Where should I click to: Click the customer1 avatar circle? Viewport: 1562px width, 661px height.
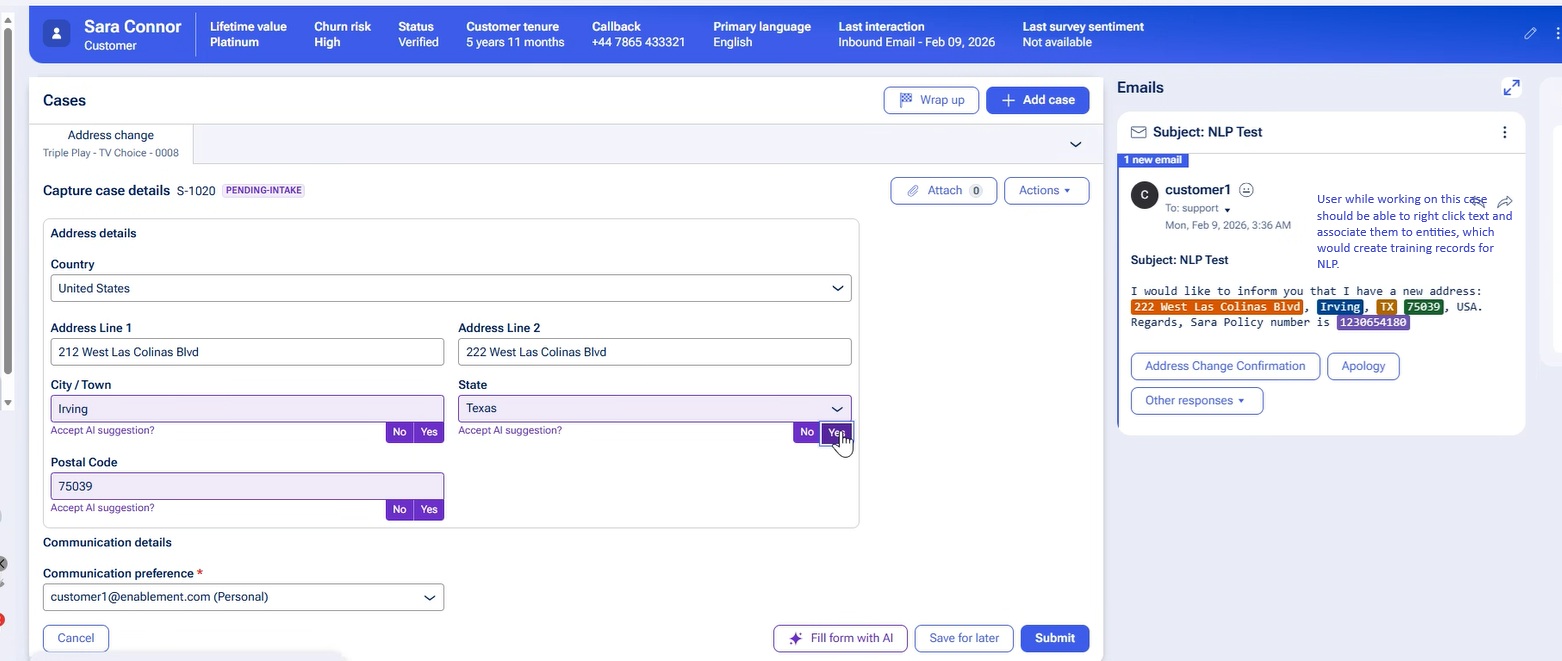click(1144, 195)
